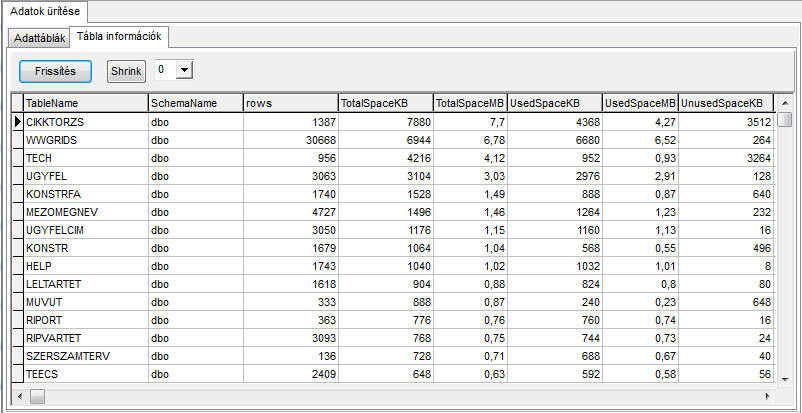Viewport: 802px width, 413px height.
Task: Click TotalSpaceKB value 728 for SZERSZAMTERV
Action: click(x=386, y=356)
